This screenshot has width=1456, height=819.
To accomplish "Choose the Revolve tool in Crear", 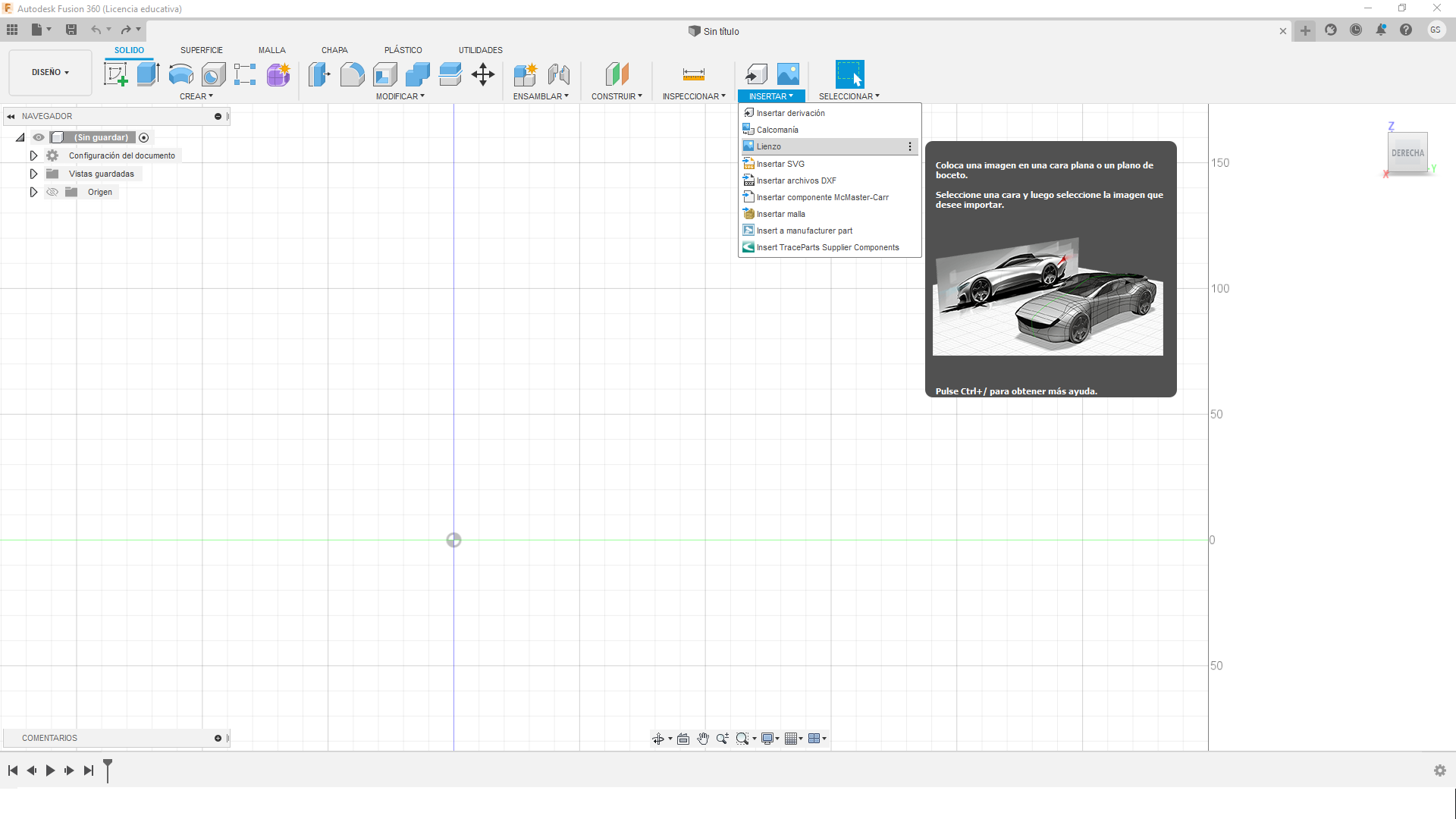I will click(180, 74).
